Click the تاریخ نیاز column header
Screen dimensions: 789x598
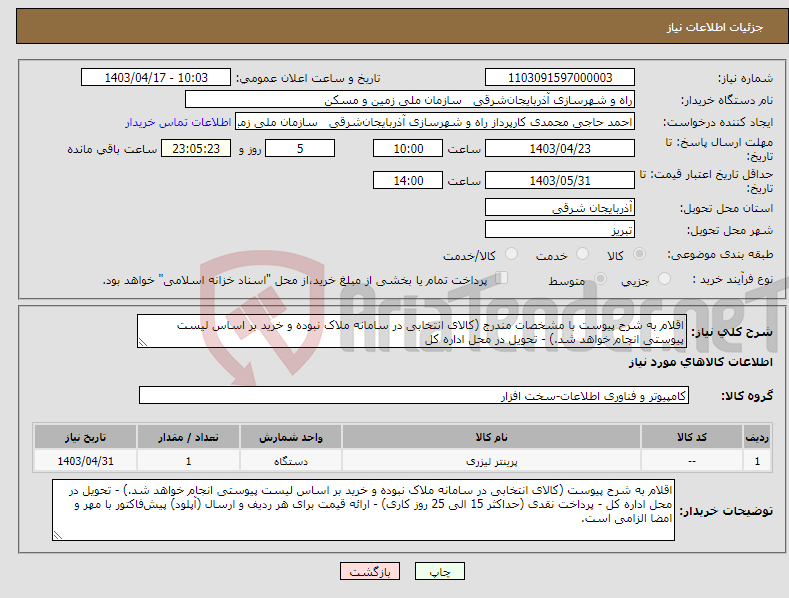click(85, 437)
